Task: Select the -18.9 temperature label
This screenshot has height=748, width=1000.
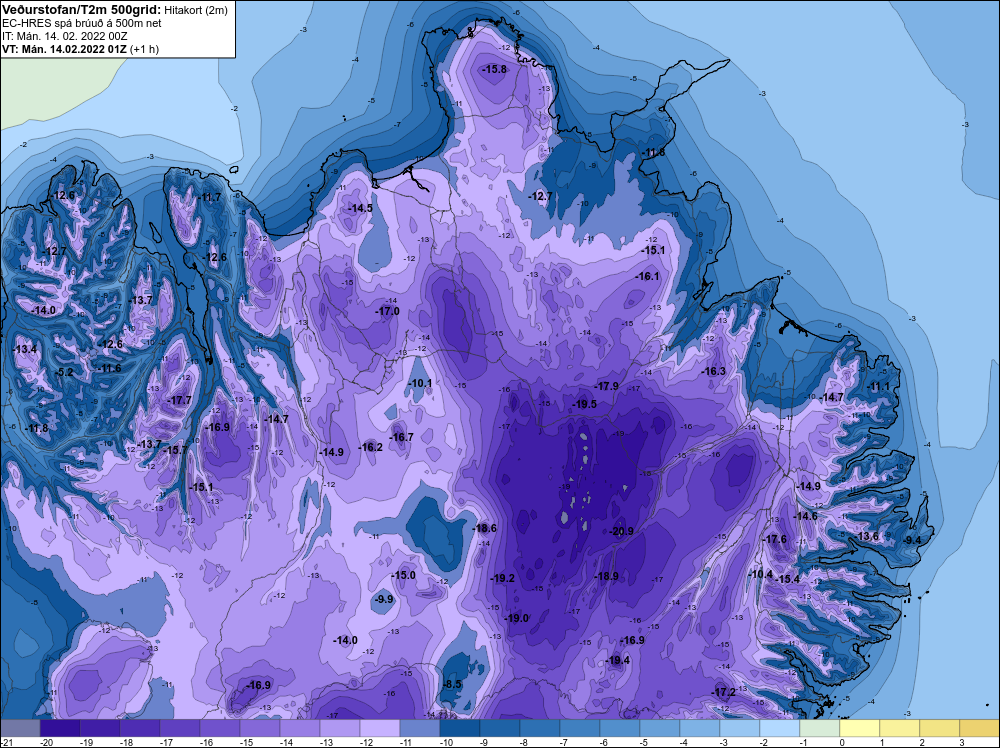Action: pyautogui.click(x=607, y=576)
